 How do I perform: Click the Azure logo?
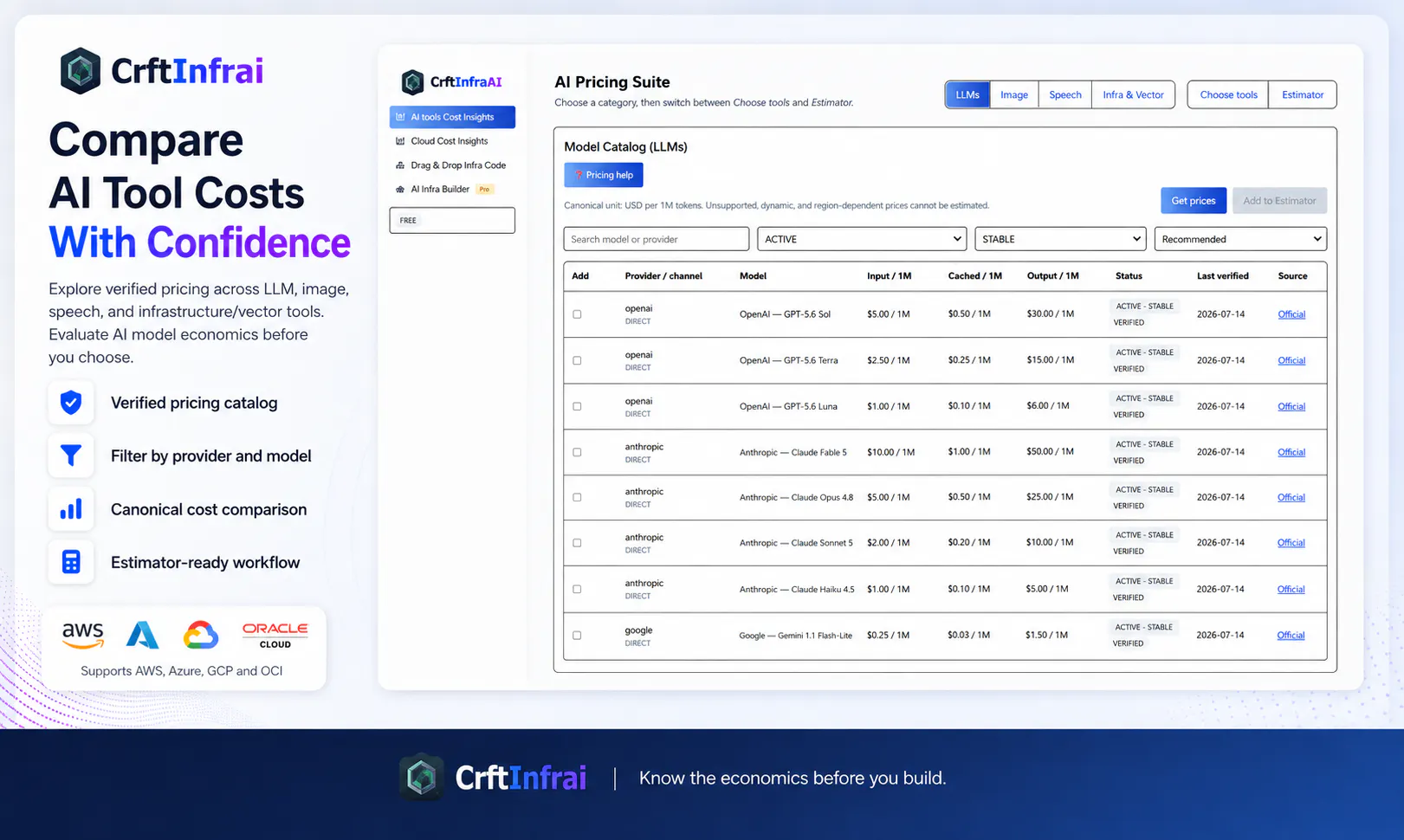click(x=142, y=635)
